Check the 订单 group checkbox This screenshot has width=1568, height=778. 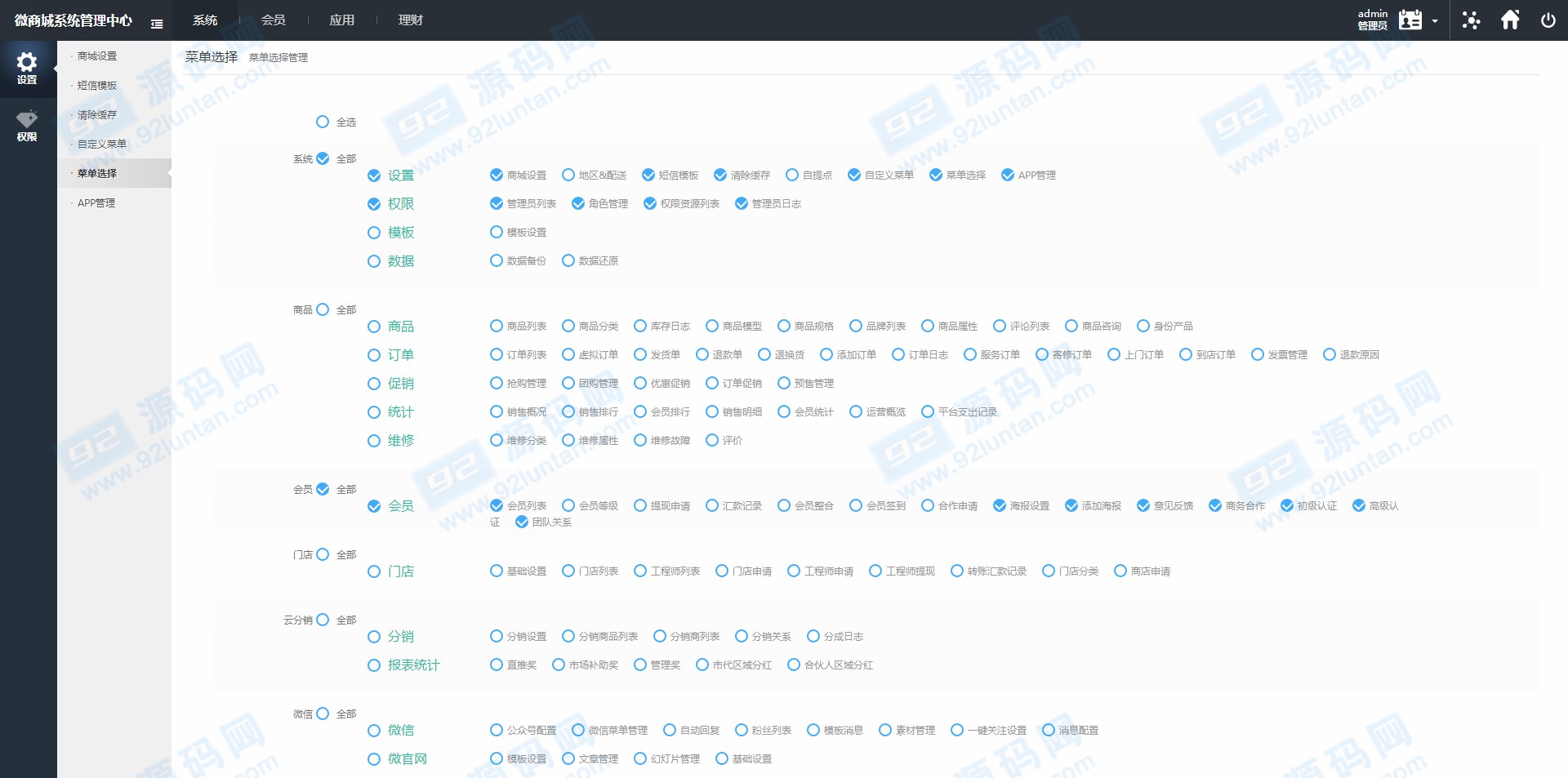tap(374, 355)
